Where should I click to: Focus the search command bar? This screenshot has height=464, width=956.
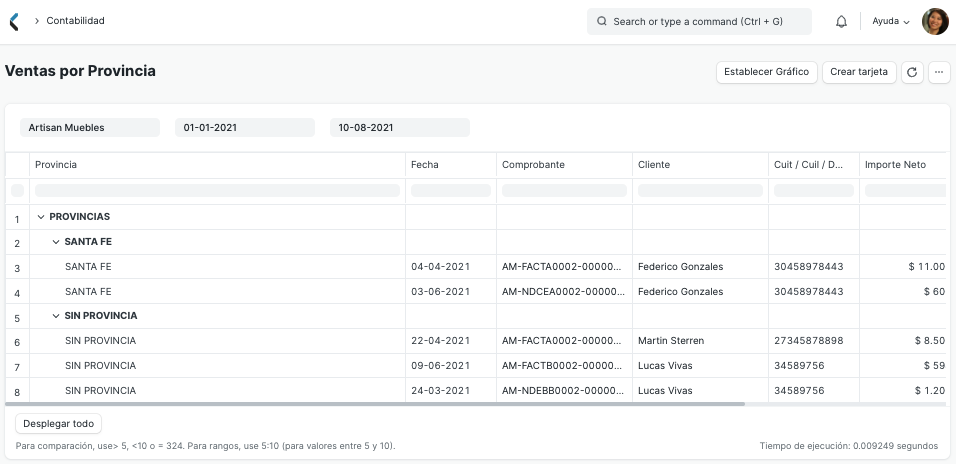699,21
